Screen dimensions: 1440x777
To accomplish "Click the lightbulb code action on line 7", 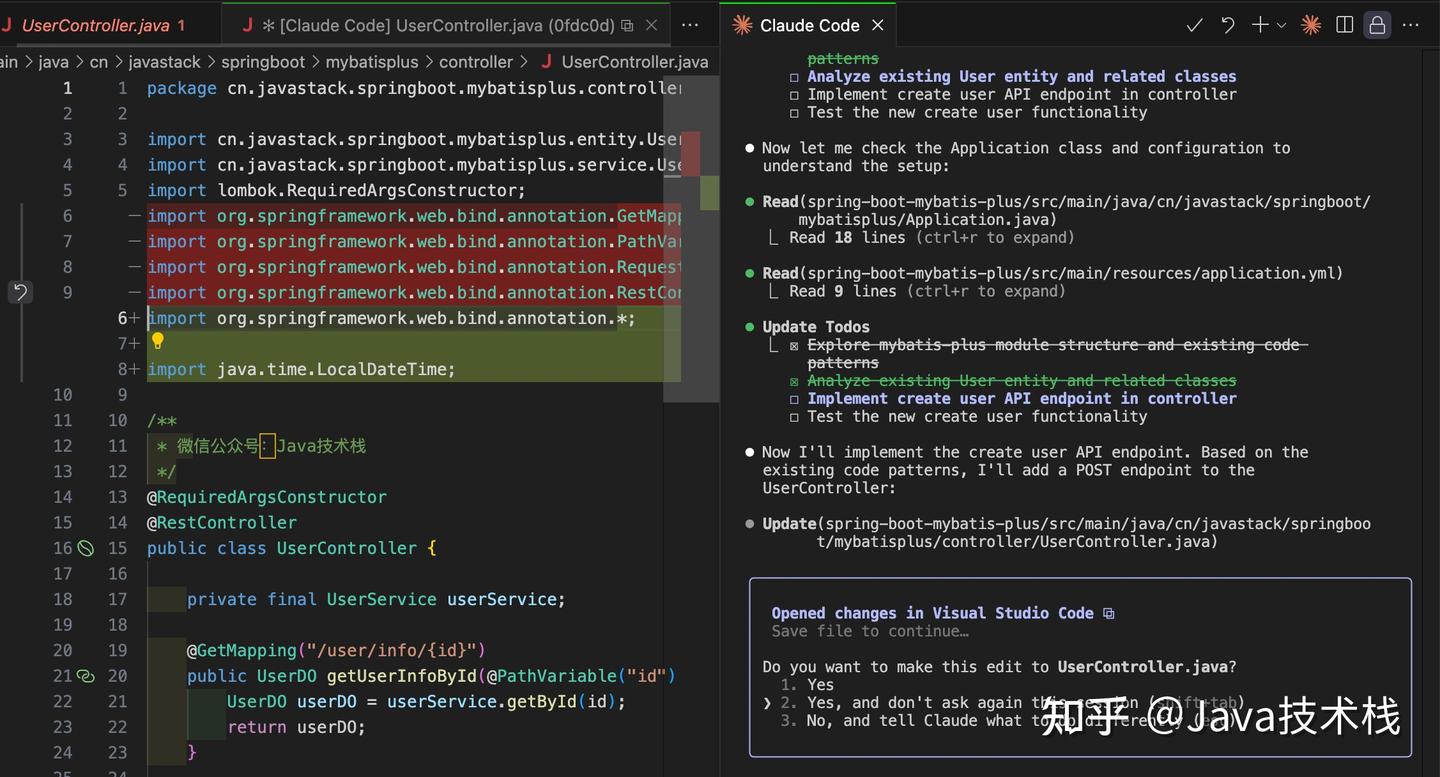I will pyautogui.click(x=157, y=342).
